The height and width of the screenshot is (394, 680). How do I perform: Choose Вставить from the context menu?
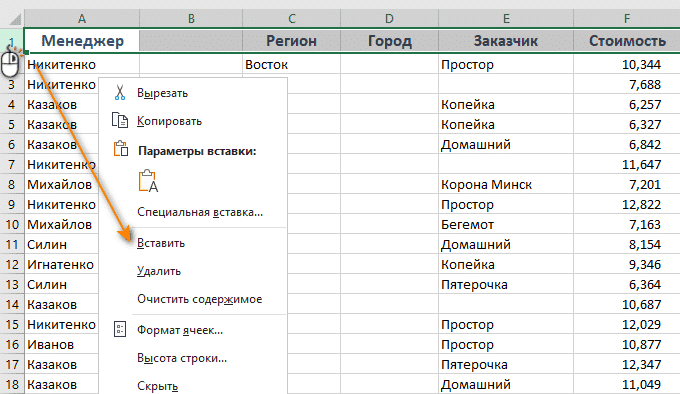click(x=161, y=243)
